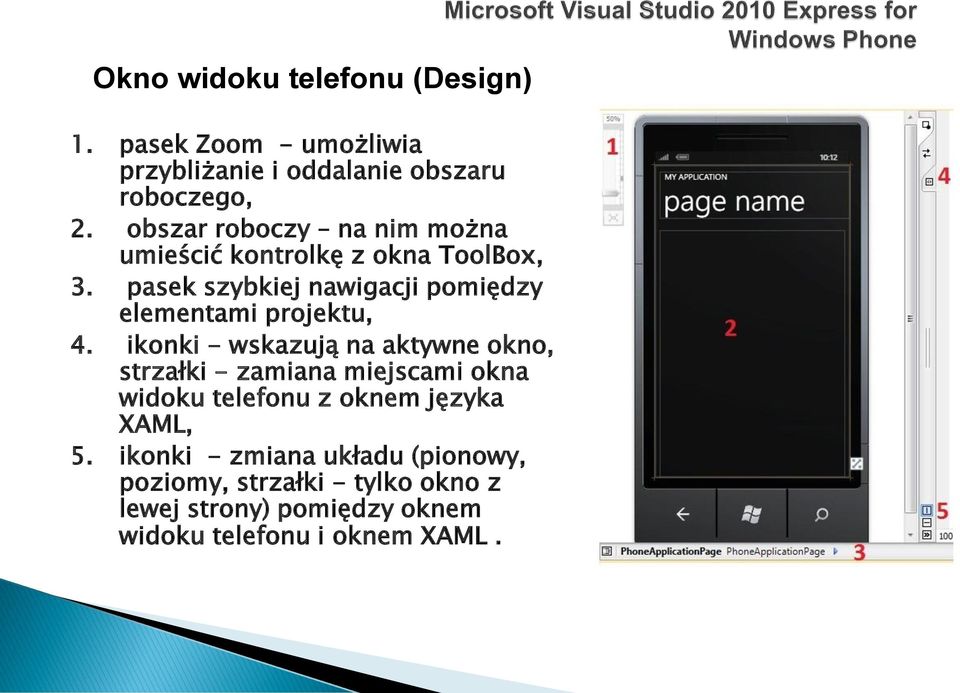Click the phone's 10:12 clock

[x=828, y=157]
